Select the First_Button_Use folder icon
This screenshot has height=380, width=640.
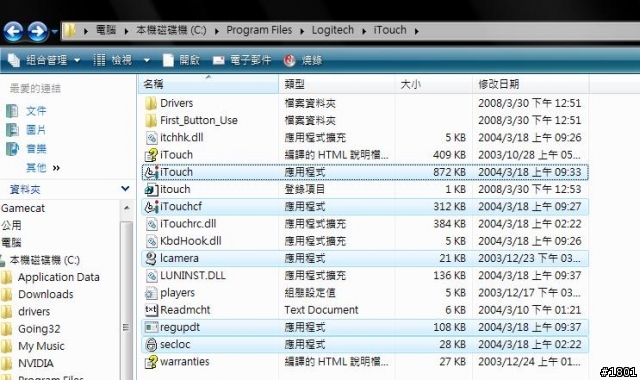[151, 120]
